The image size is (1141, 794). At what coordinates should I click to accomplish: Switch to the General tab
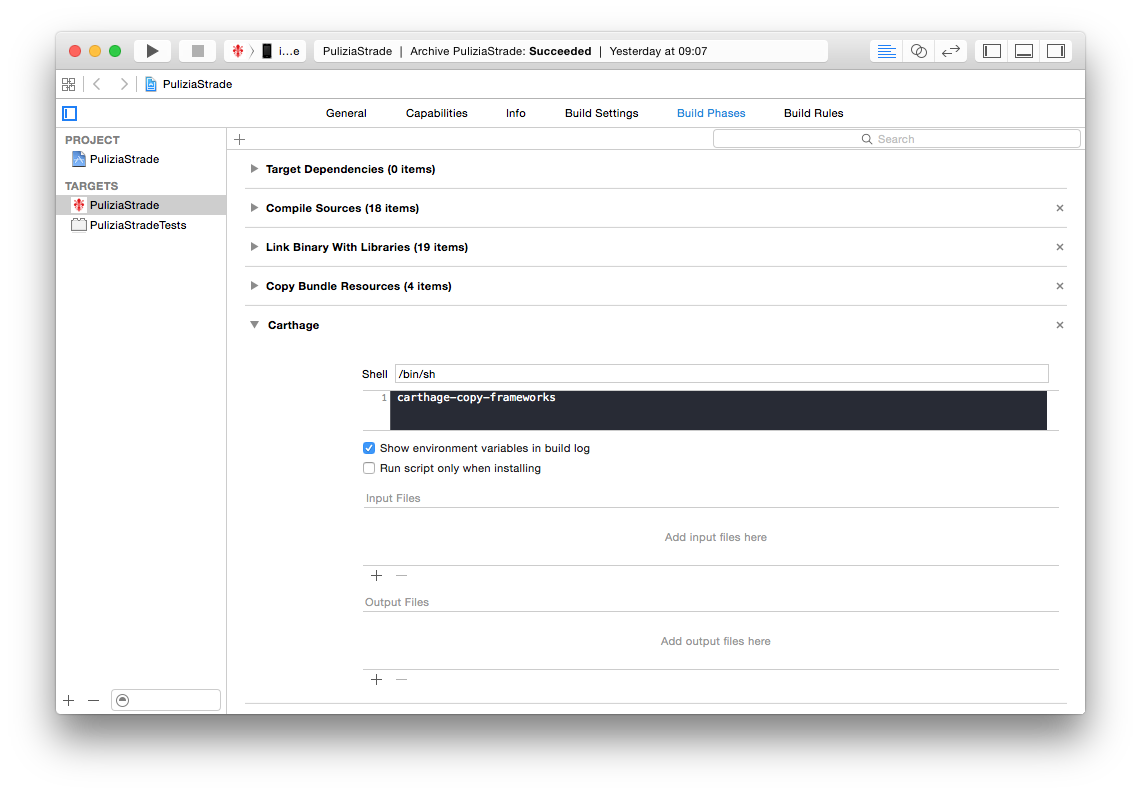(346, 114)
